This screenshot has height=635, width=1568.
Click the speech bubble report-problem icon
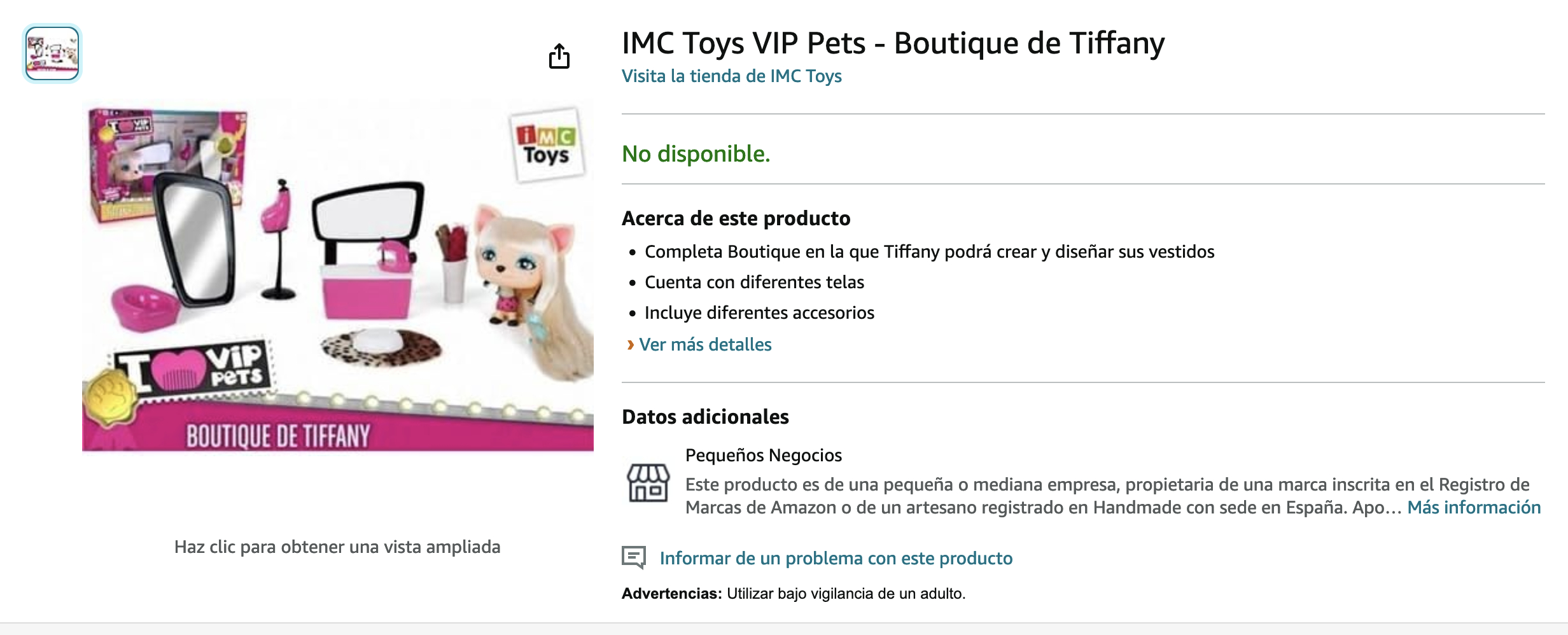tap(634, 557)
